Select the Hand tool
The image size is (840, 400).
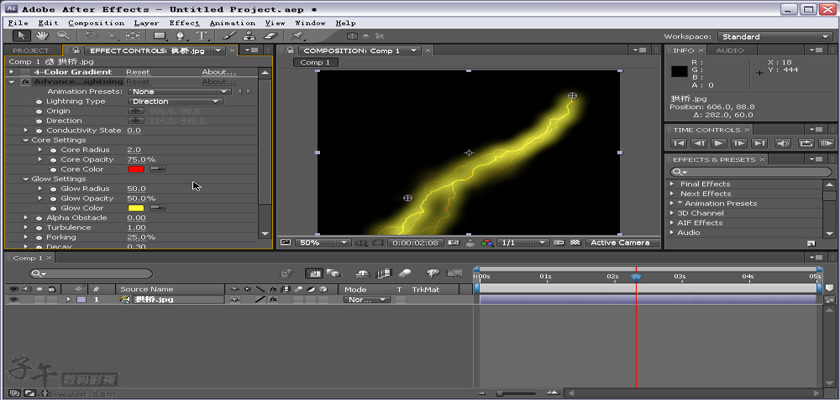pyautogui.click(x=42, y=36)
